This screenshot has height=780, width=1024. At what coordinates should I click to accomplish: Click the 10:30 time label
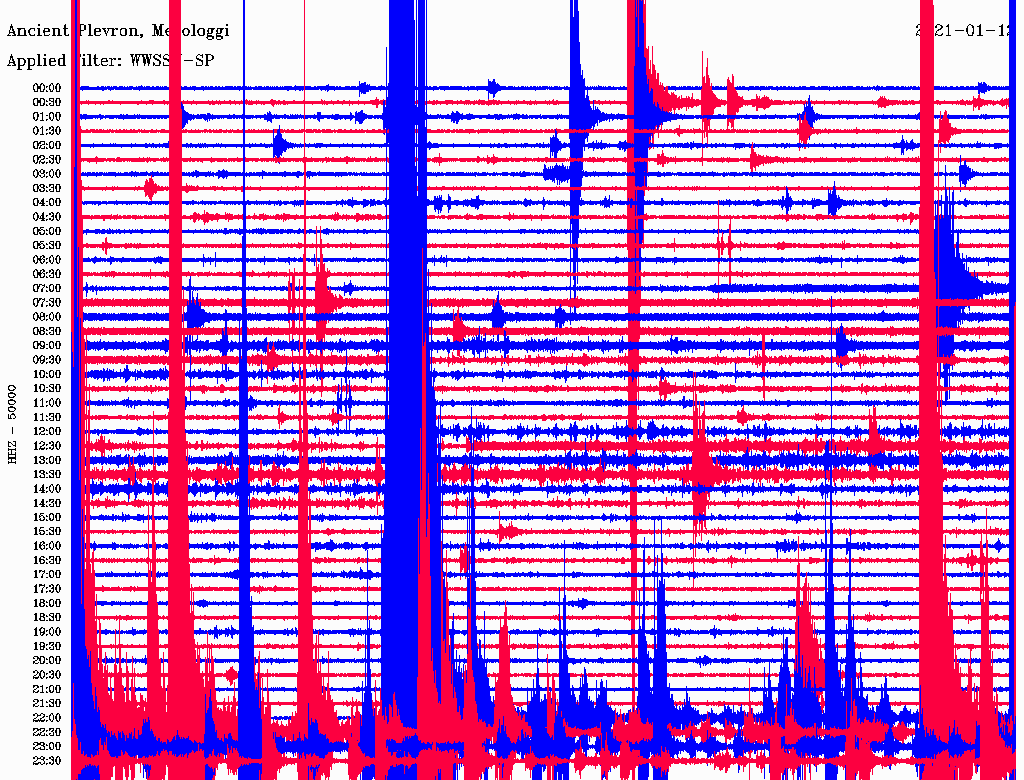tap(47, 388)
